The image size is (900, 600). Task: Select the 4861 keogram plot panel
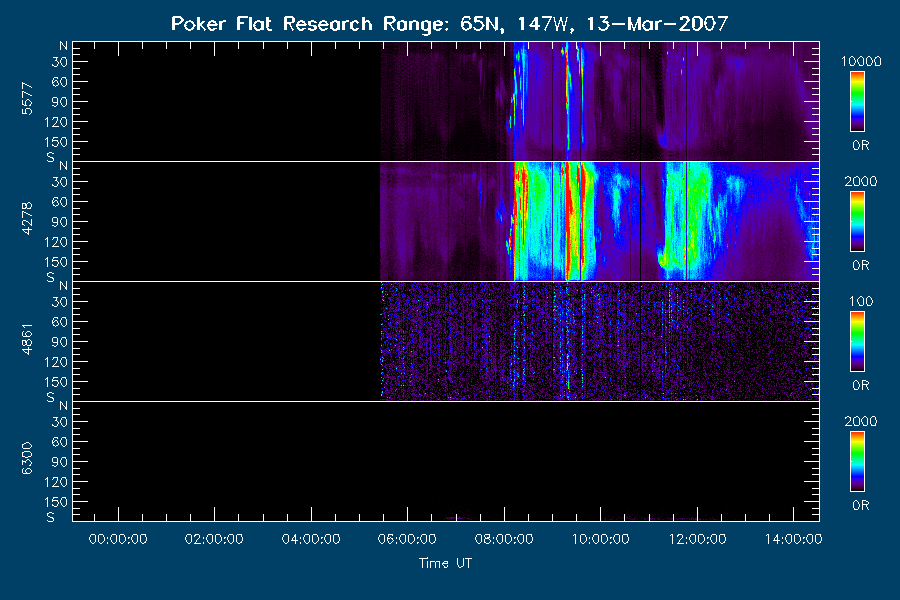[x=446, y=341]
